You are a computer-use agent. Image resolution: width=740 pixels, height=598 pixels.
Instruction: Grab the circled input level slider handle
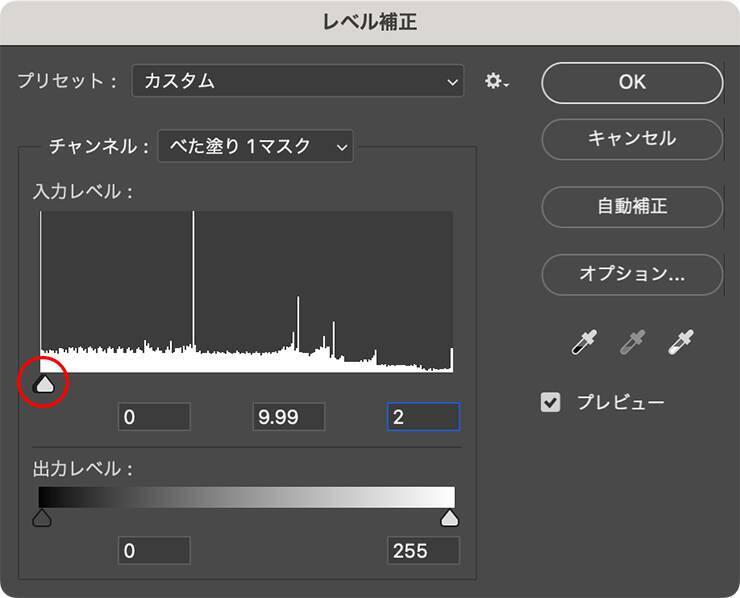[43, 383]
